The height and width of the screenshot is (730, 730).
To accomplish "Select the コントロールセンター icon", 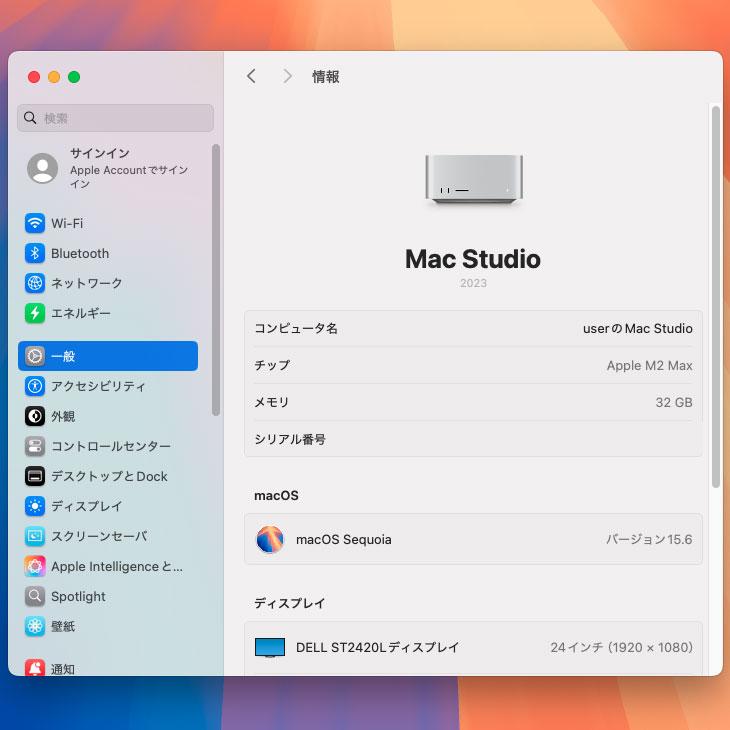I will click(35, 446).
